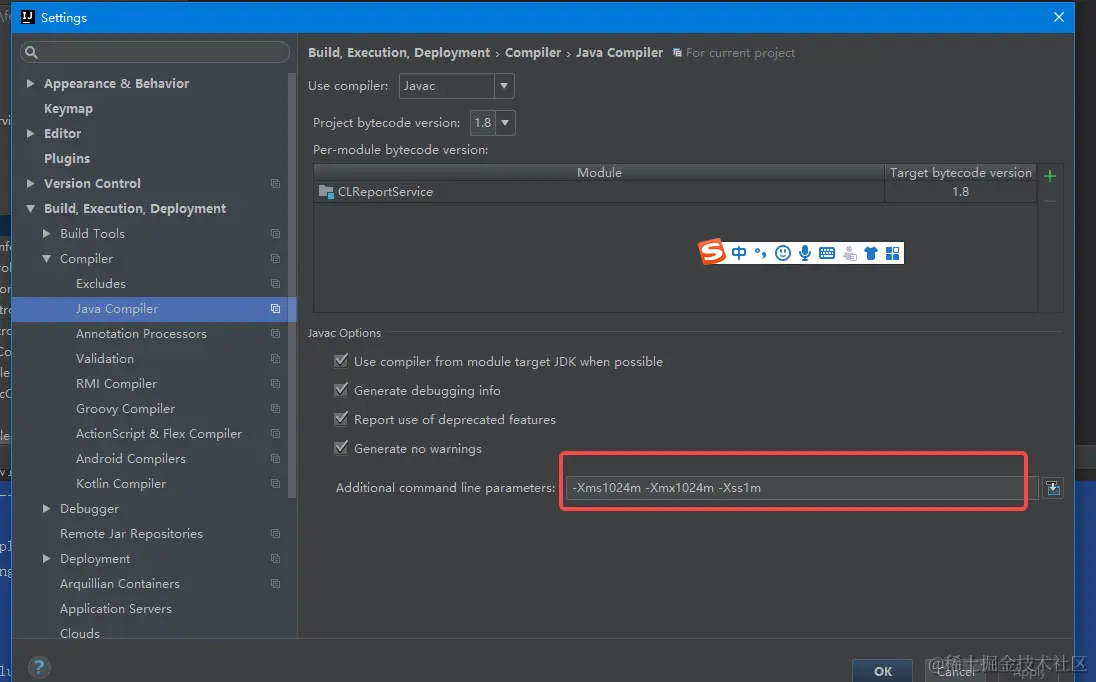This screenshot has height=682, width=1096.
Task: Select ActionScript & Flex Compiler
Action: (159, 434)
